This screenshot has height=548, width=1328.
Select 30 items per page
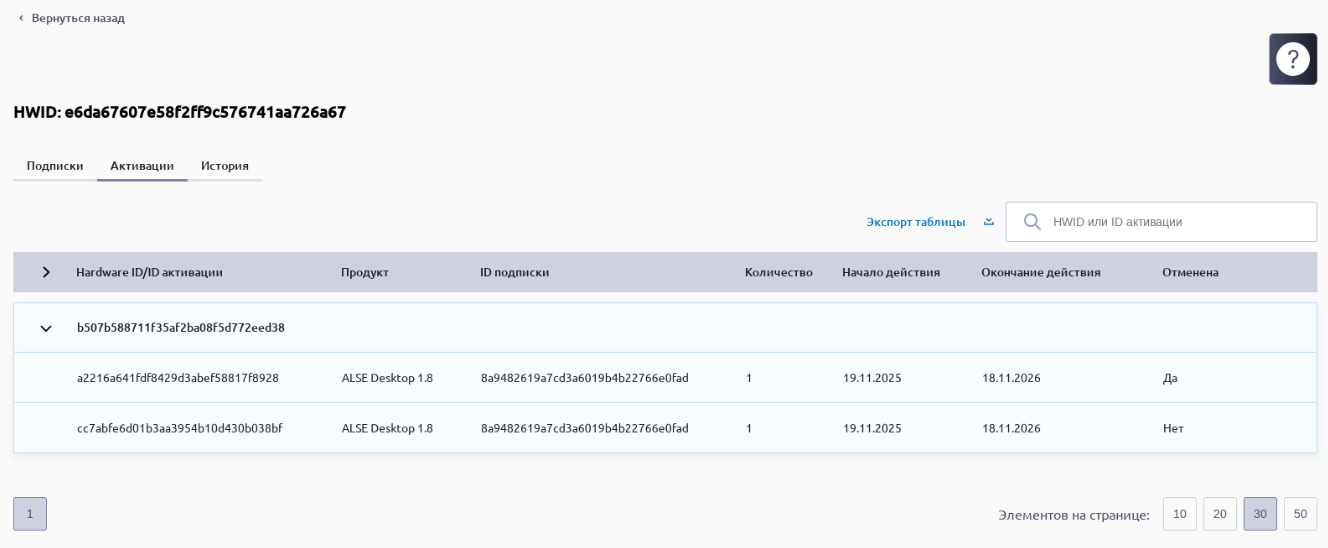[x=1259, y=514]
